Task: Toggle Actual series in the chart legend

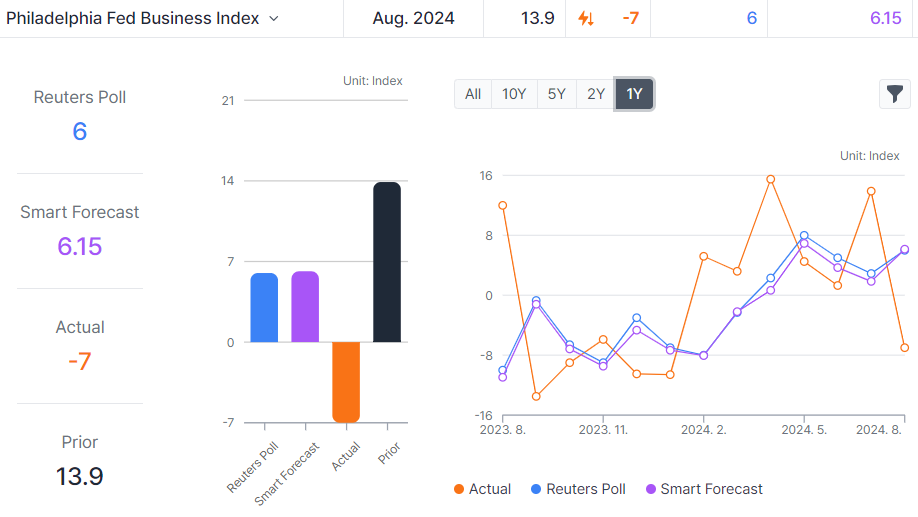Action: point(482,489)
